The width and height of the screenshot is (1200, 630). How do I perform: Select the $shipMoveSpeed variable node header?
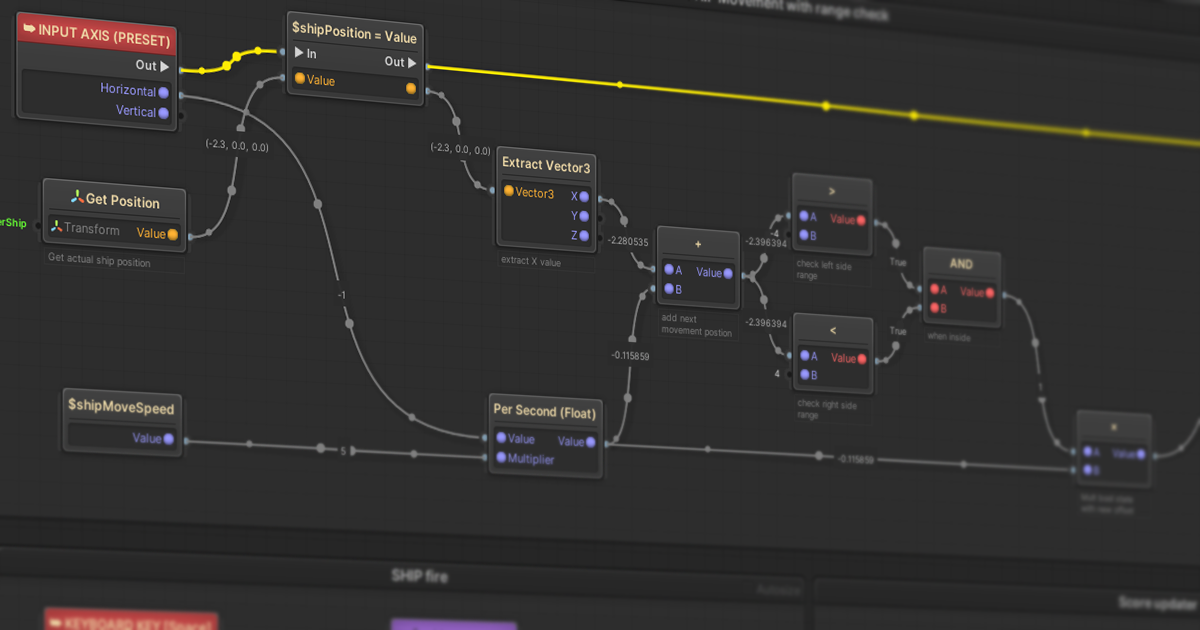[x=121, y=409]
